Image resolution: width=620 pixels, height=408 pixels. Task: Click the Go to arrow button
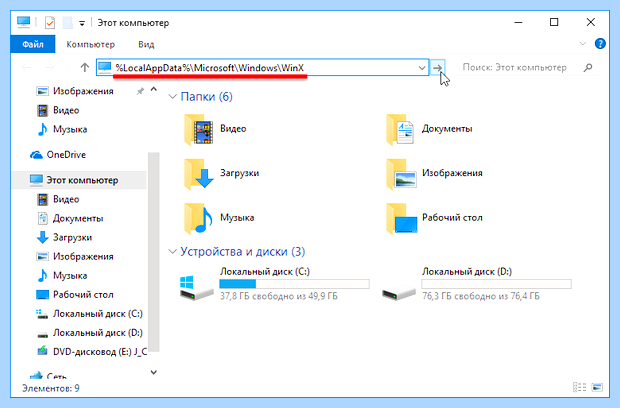click(x=437, y=68)
